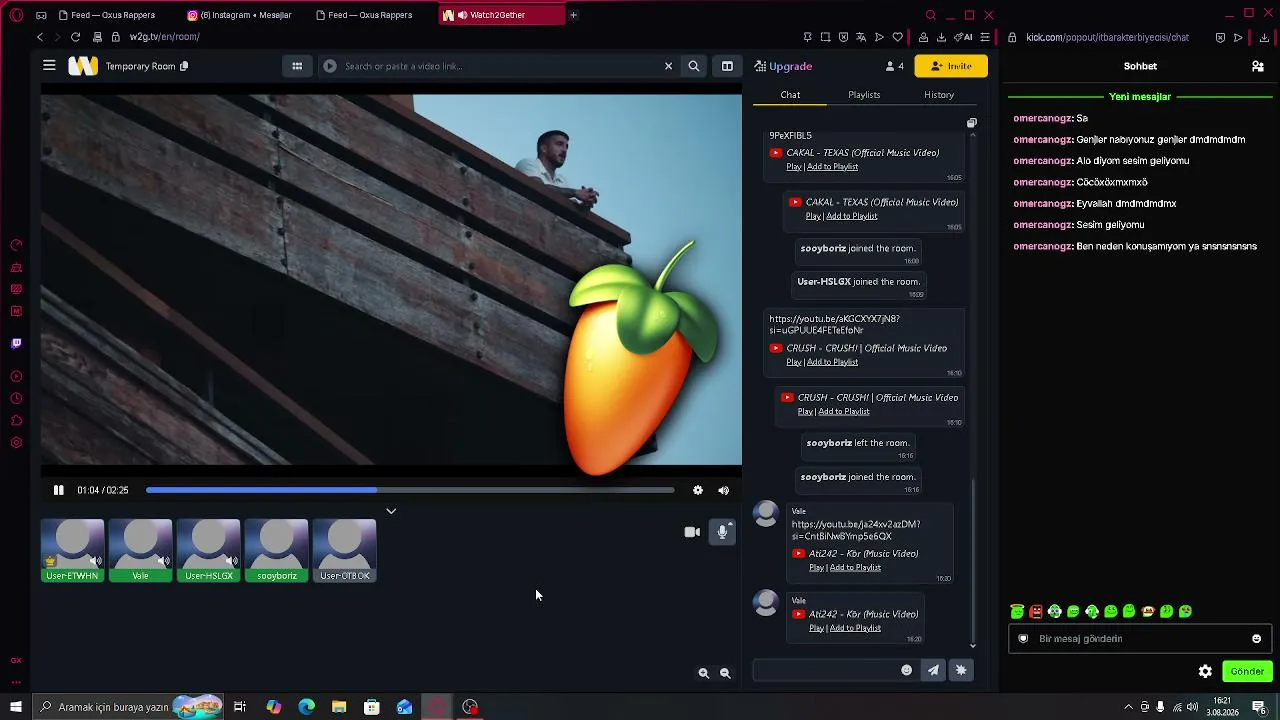Go back in browser history
1280x720 pixels.
coord(40,37)
